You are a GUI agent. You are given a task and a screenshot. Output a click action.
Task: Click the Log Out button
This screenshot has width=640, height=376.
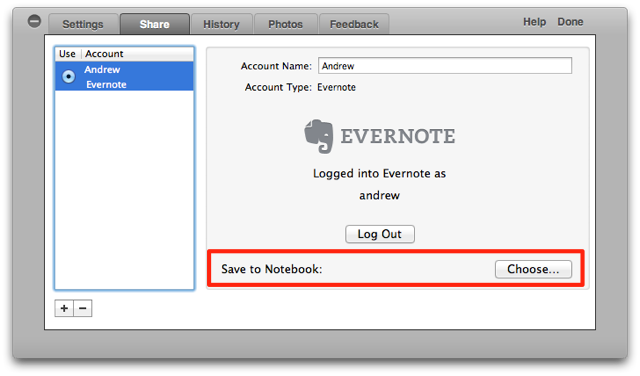380,234
